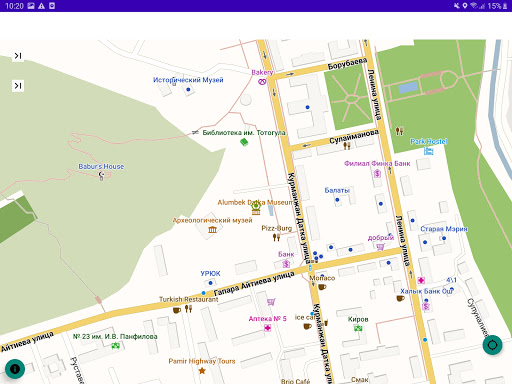
Task: Select the Исторический Музей label
Action: 188,80
